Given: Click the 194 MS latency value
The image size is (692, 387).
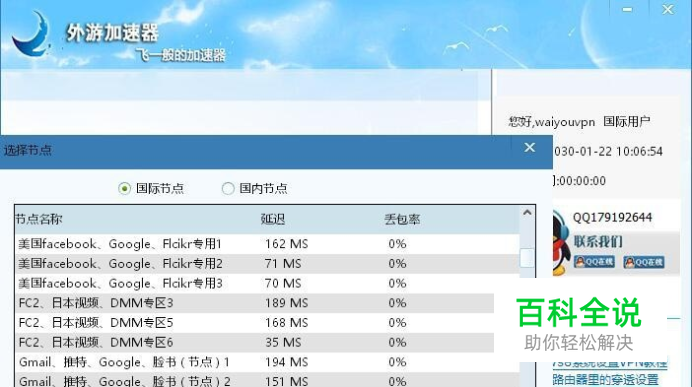Looking at the screenshot, I should coord(286,362).
